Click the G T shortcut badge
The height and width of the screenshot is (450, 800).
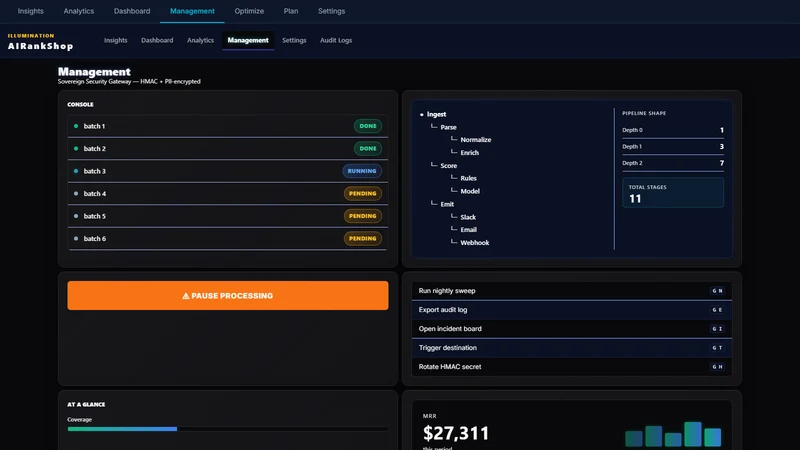tap(717, 347)
